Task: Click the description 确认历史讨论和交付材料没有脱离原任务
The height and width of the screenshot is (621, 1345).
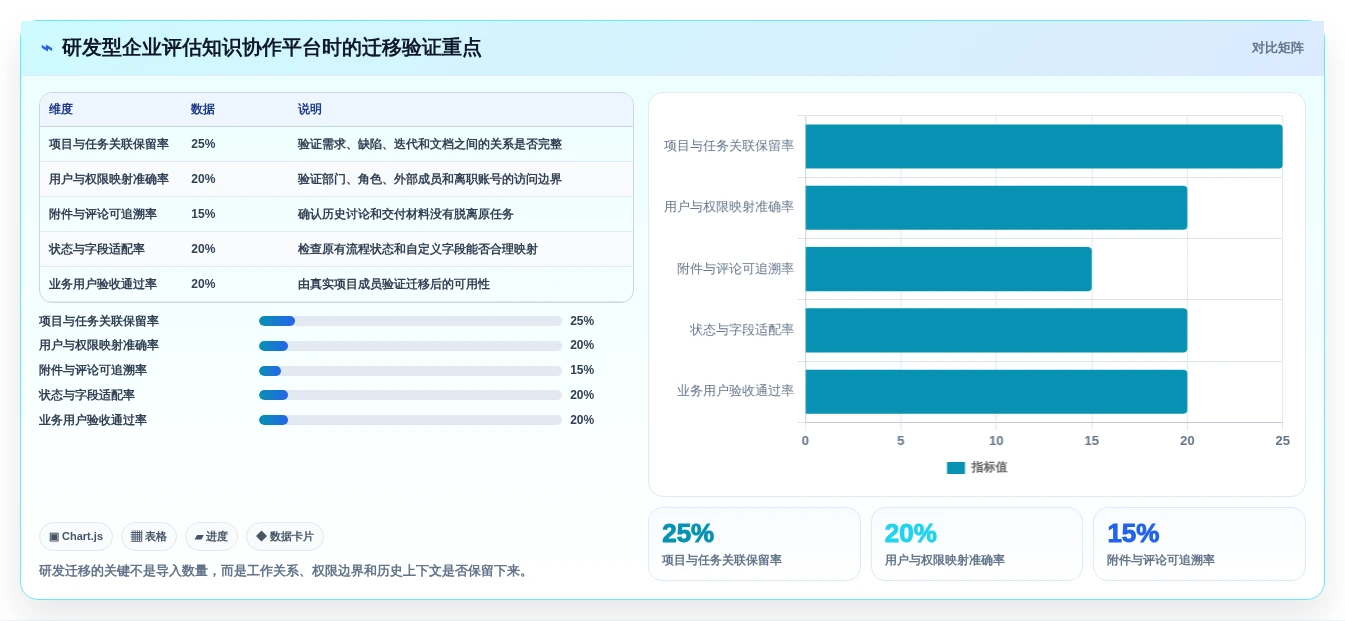Action: 406,214
